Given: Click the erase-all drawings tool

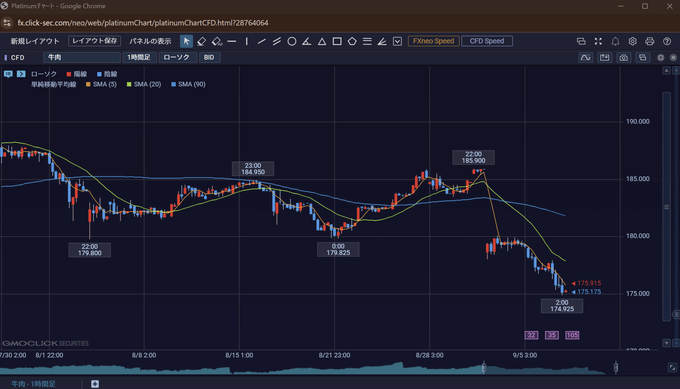Looking at the screenshot, I should [x=216, y=41].
